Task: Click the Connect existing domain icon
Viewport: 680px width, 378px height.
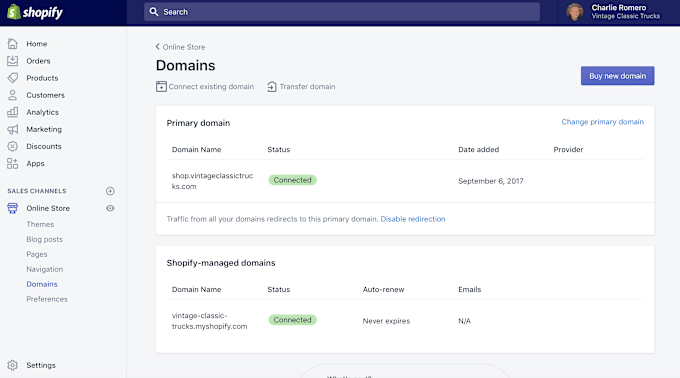Action: pos(161,86)
